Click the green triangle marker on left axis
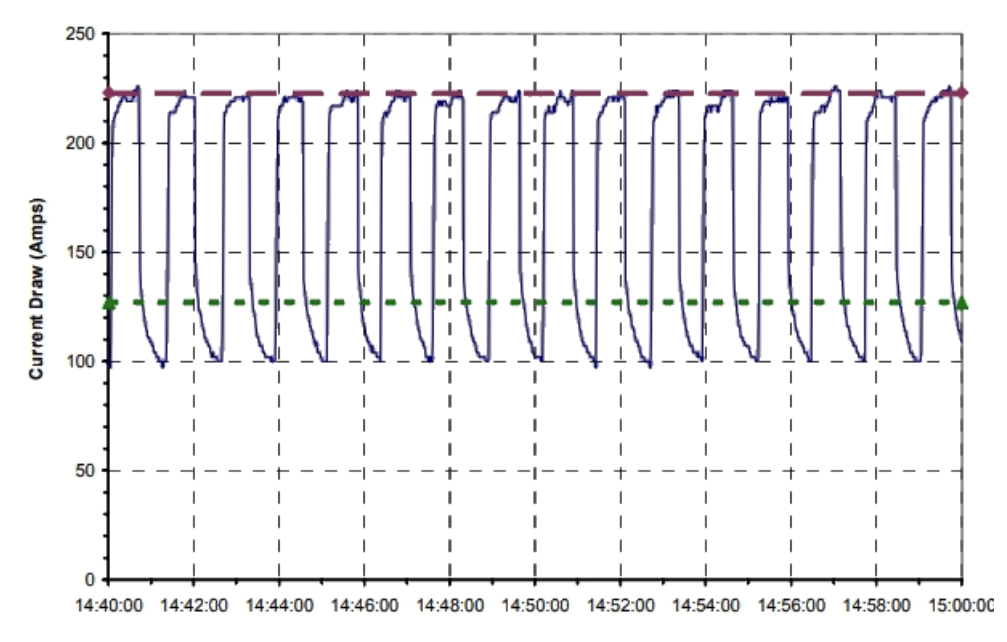1007x642 pixels. coord(109,302)
